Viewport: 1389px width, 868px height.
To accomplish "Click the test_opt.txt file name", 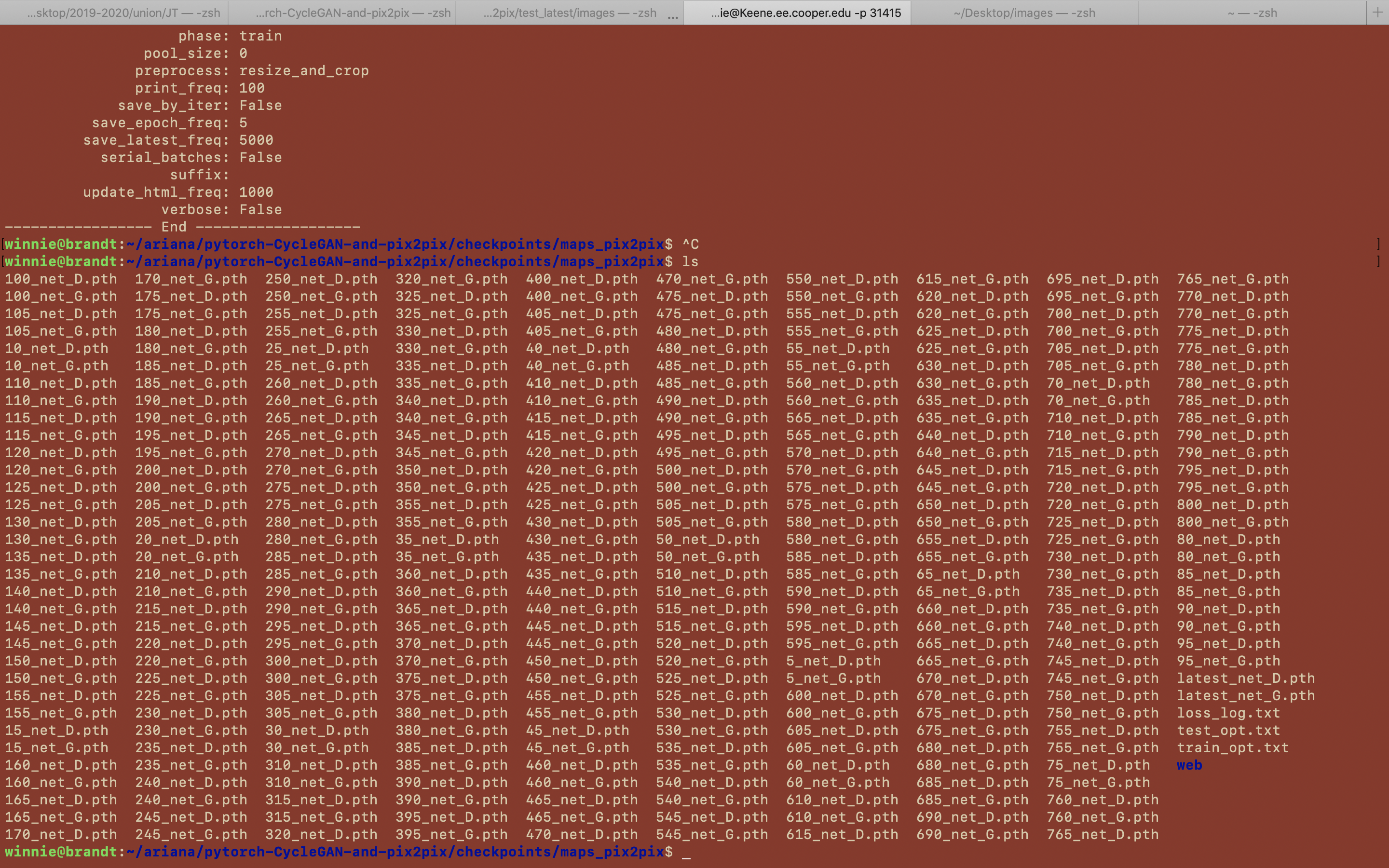I will (x=1228, y=730).
